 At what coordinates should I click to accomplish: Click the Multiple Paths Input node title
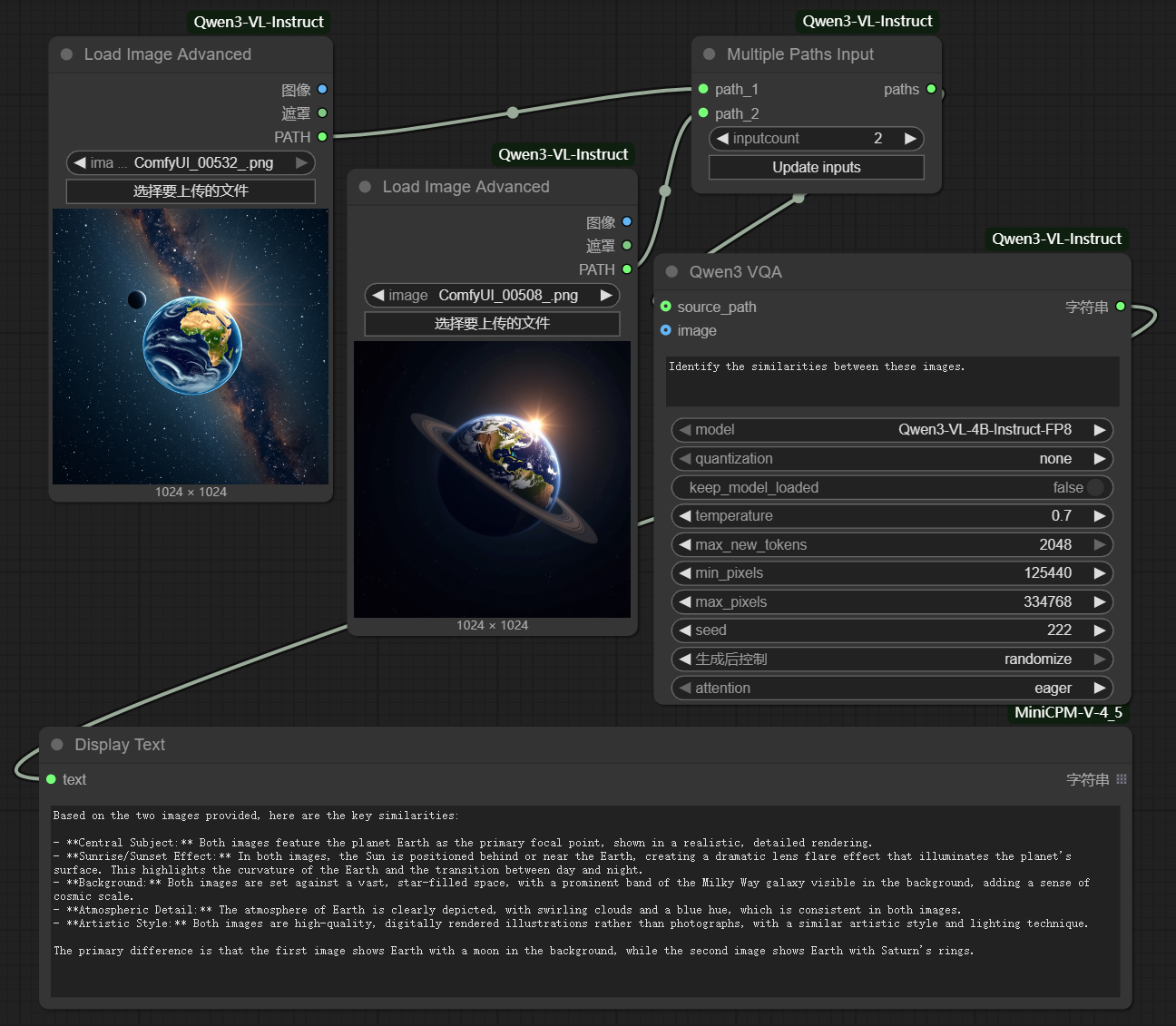tap(800, 54)
